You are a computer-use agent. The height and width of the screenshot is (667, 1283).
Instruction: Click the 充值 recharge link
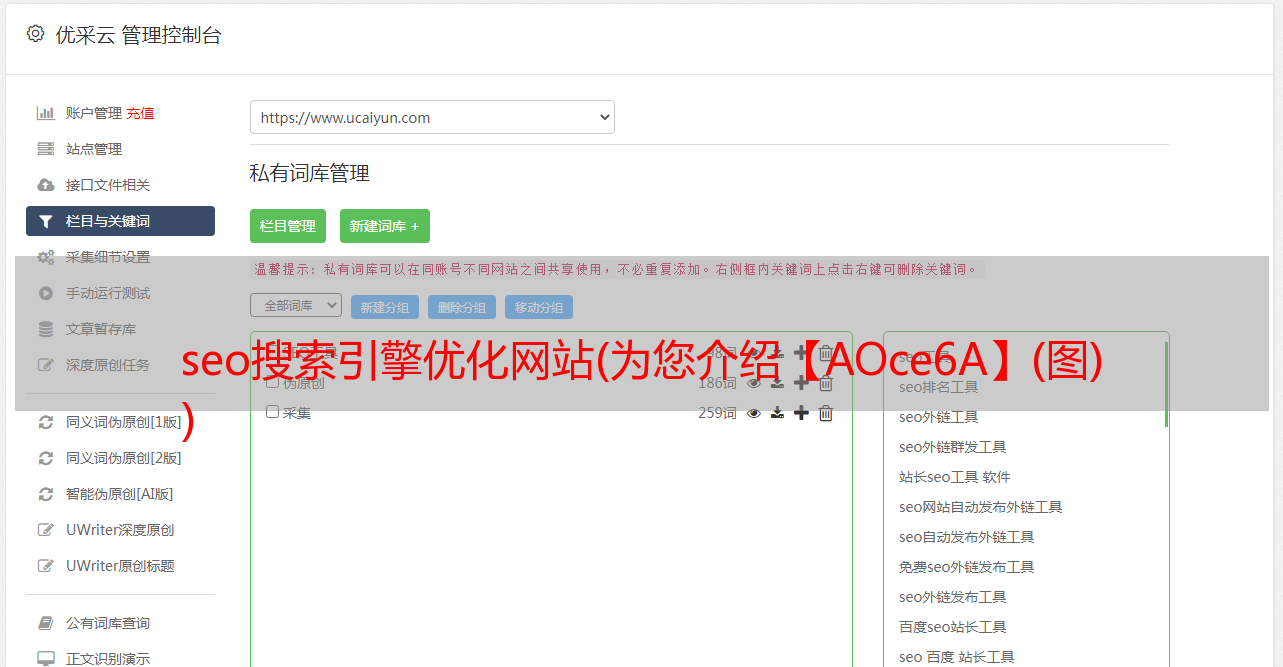(x=140, y=113)
